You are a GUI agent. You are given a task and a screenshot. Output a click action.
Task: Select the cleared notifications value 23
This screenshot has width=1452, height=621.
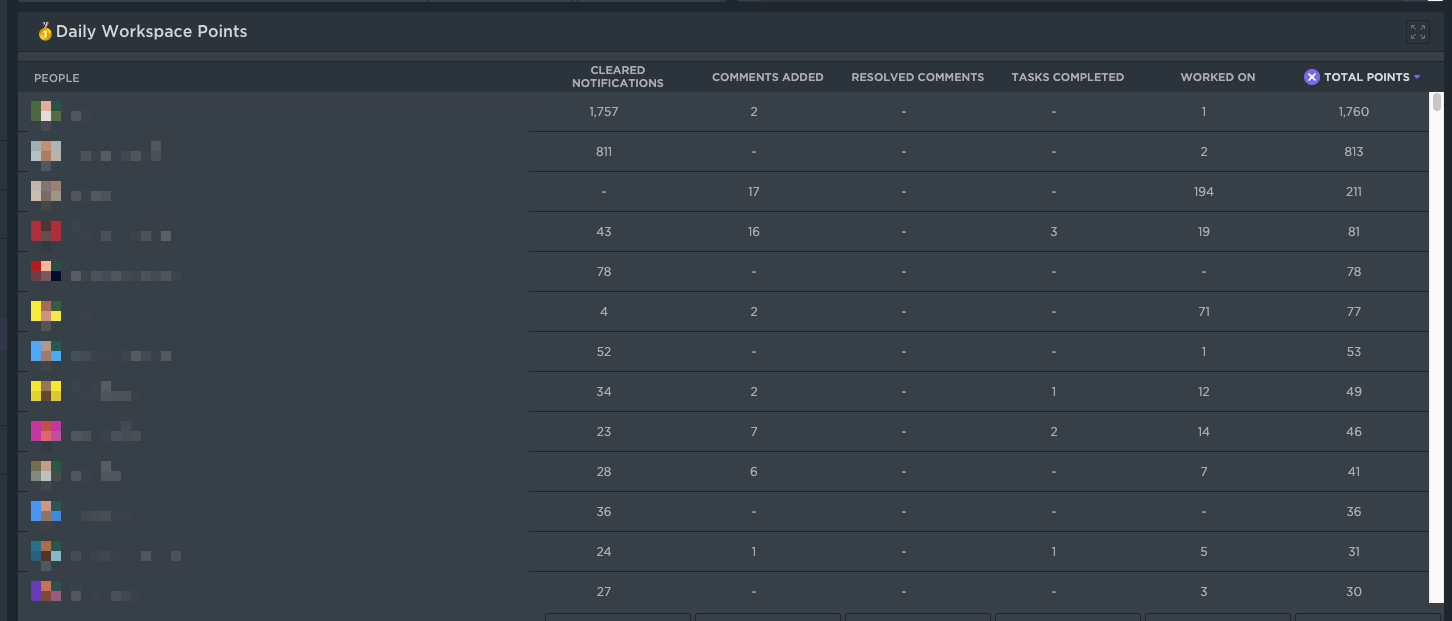click(604, 432)
